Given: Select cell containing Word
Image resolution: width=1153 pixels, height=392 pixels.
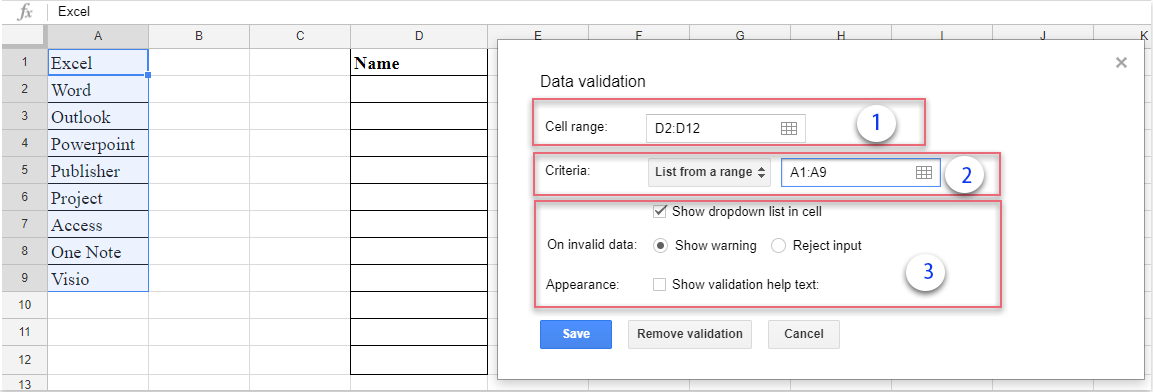Looking at the screenshot, I should tap(98, 90).
